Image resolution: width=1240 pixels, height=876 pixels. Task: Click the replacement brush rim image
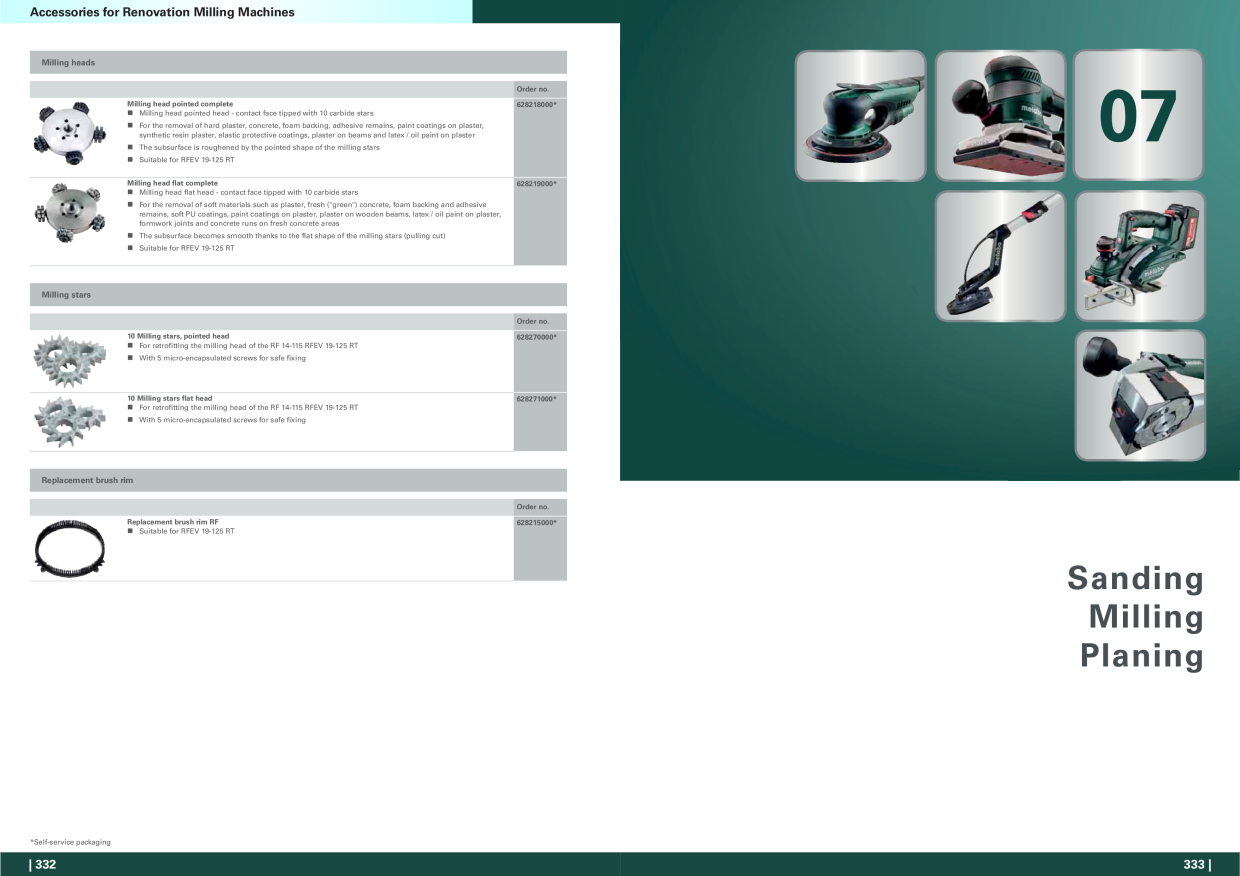(70, 547)
